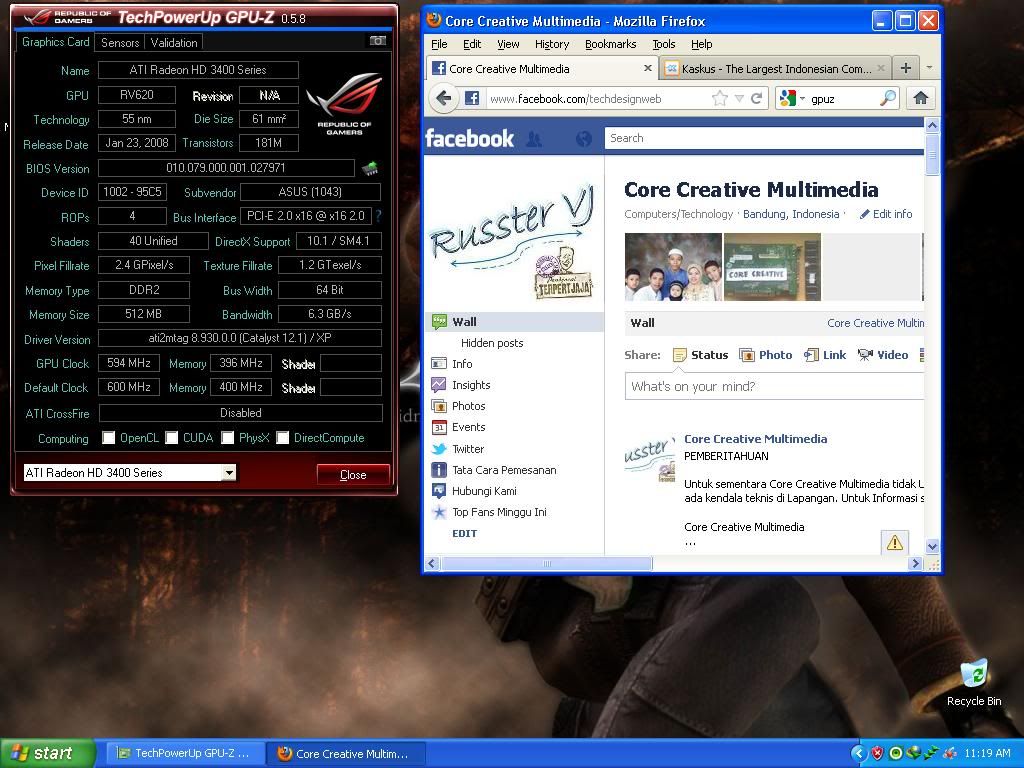The height and width of the screenshot is (768, 1024).
Task: Click the tray expand arrow in the taskbar
Action: [858, 753]
